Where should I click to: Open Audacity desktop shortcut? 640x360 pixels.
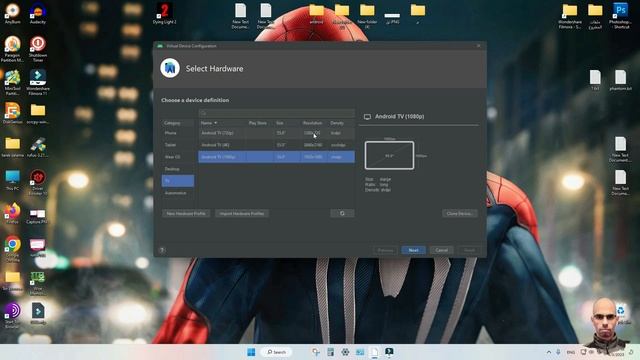point(38,13)
